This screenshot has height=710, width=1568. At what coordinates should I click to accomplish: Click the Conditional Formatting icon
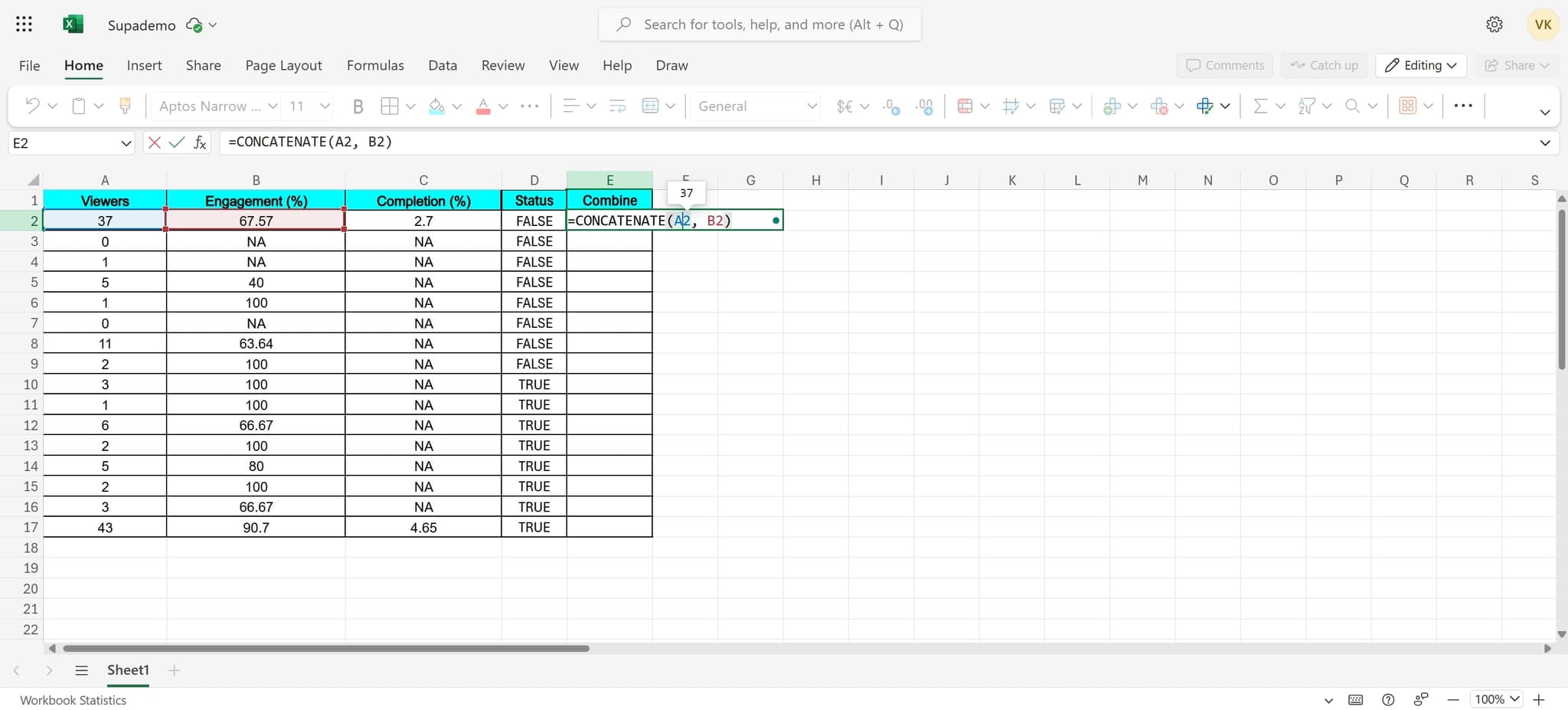click(x=965, y=106)
